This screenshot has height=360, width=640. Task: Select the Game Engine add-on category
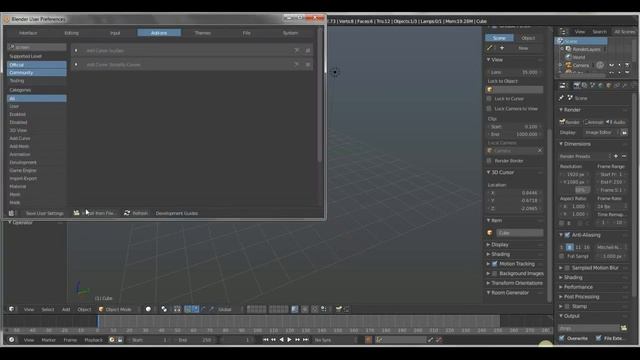point(37,170)
